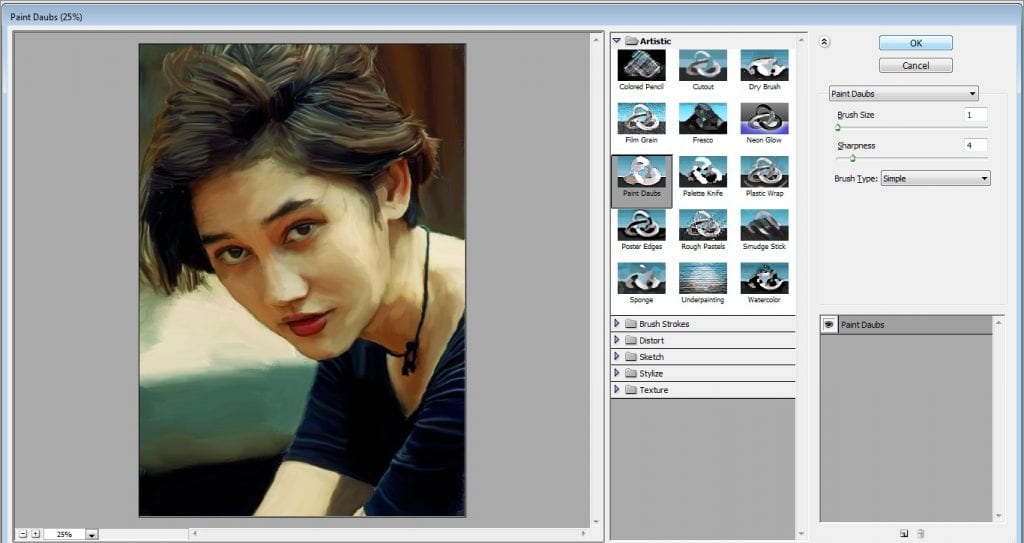Choose the Watercolor filter thumbnail
Viewport: 1024px width, 543px height.
(x=764, y=278)
